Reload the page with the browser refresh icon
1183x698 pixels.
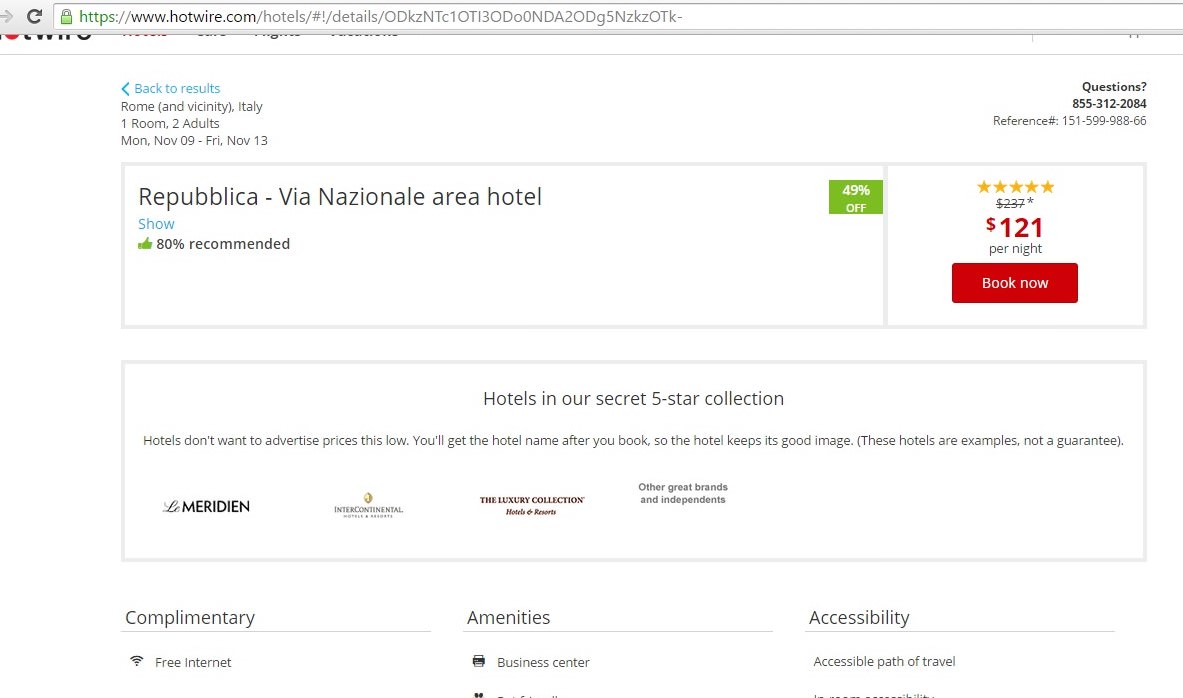pyautogui.click(x=34, y=16)
